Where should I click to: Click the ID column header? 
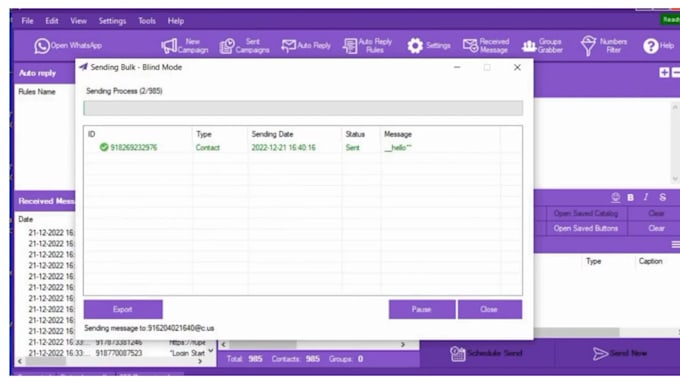[92, 134]
